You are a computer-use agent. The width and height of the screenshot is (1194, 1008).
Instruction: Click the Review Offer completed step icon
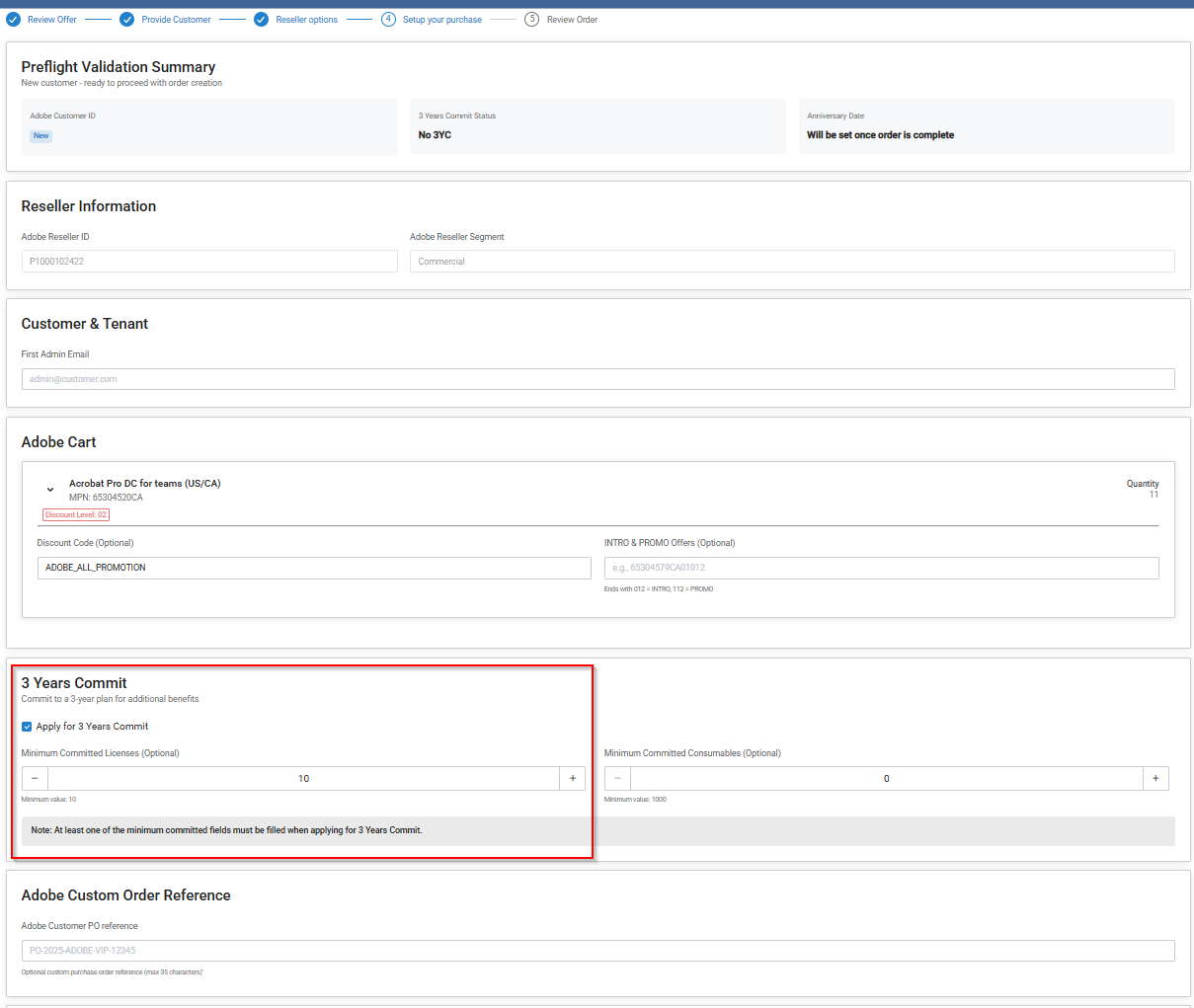pyautogui.click(x=13, y=20)
